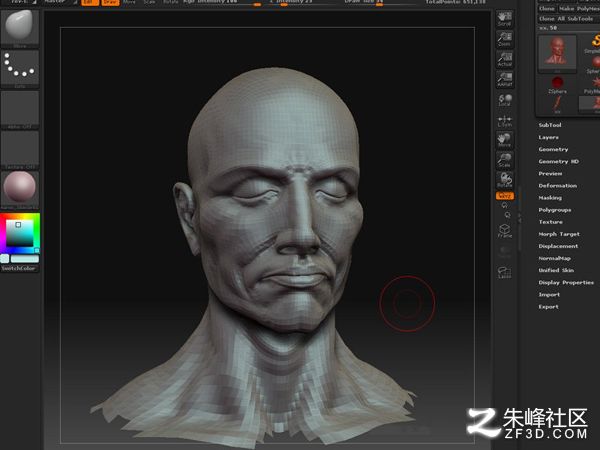600x450 pixels.
Task: Open the Unified Skin section
Action: click(556, 270)
